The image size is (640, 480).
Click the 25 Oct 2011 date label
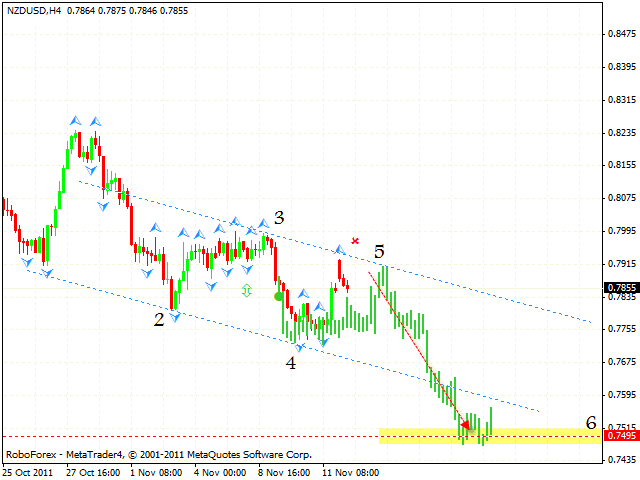(x=30, y=470)
